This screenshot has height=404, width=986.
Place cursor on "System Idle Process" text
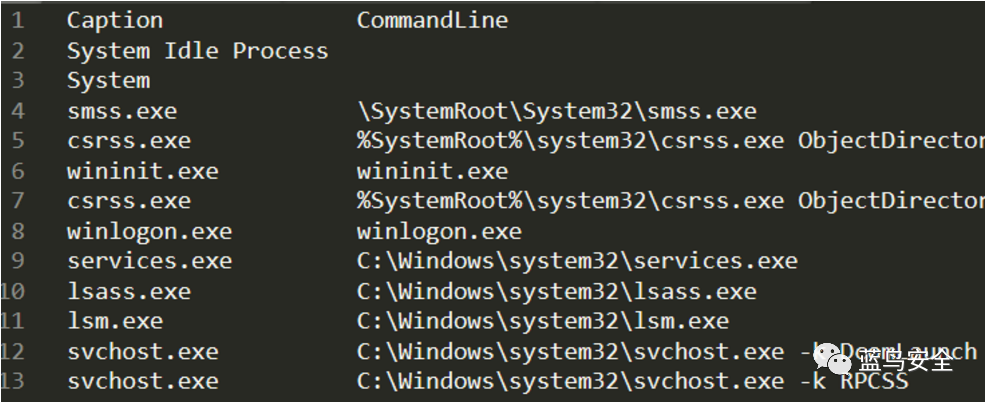[197, 51]
